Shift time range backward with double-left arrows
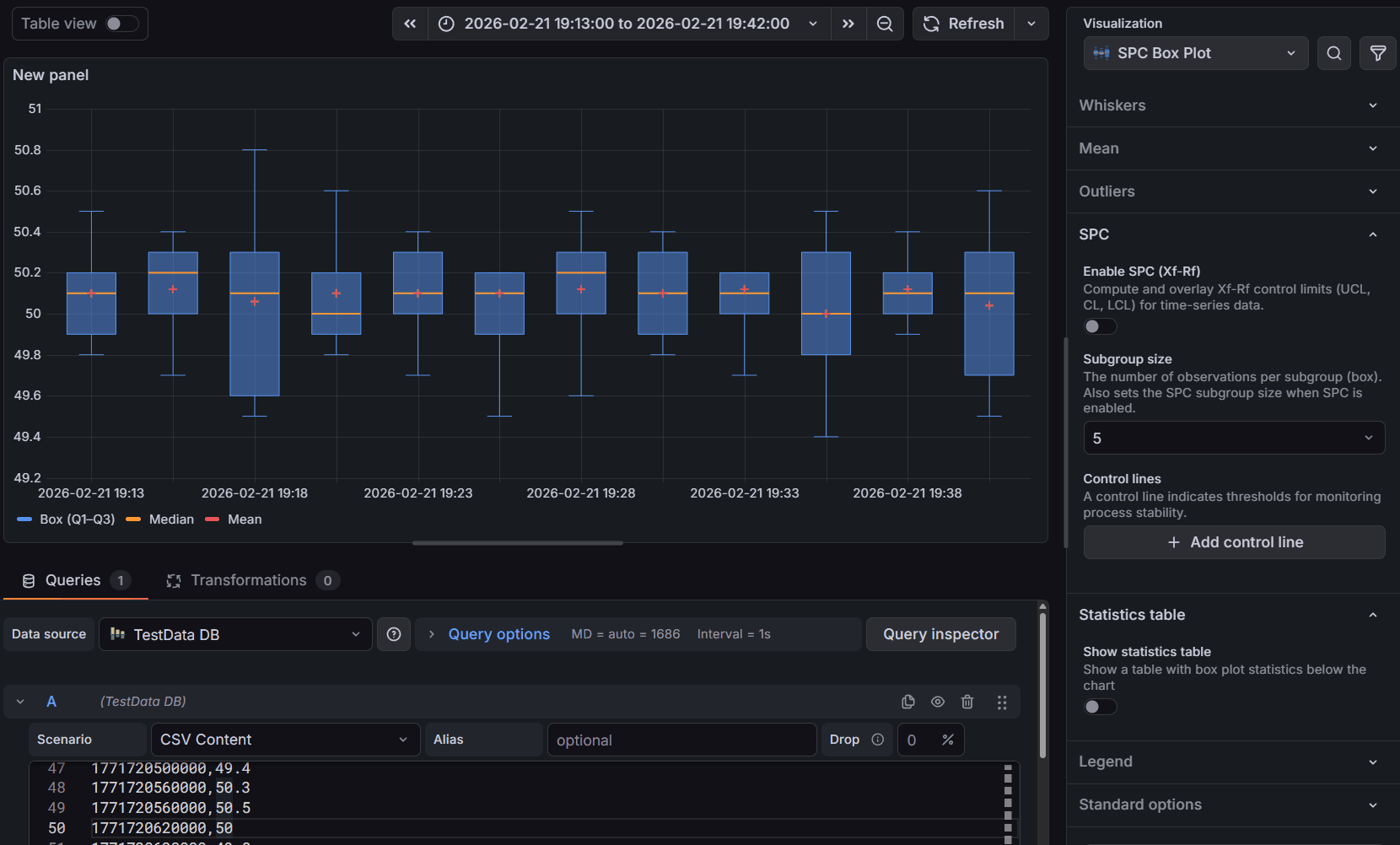 coord(410,24)
